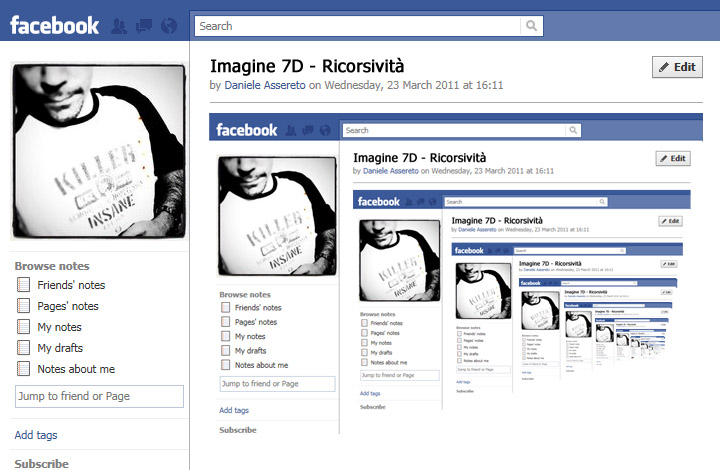Open My drafts

60,348
